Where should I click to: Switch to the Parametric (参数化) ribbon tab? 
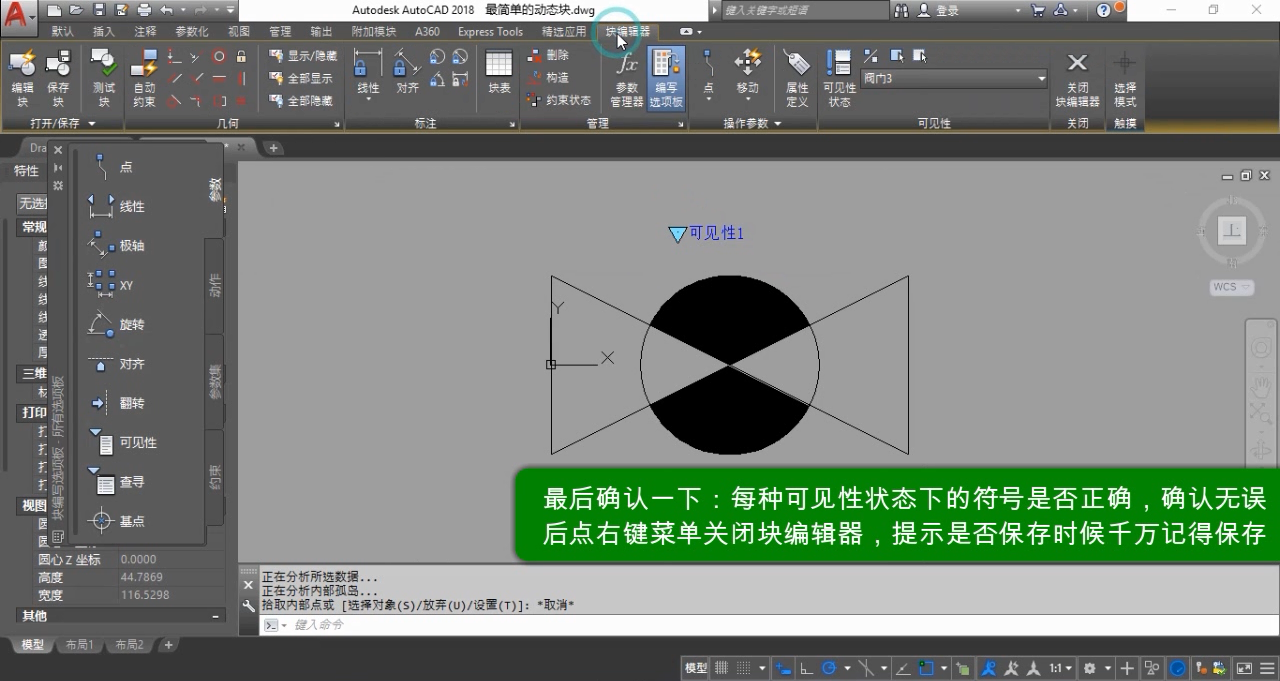point(192,31)
